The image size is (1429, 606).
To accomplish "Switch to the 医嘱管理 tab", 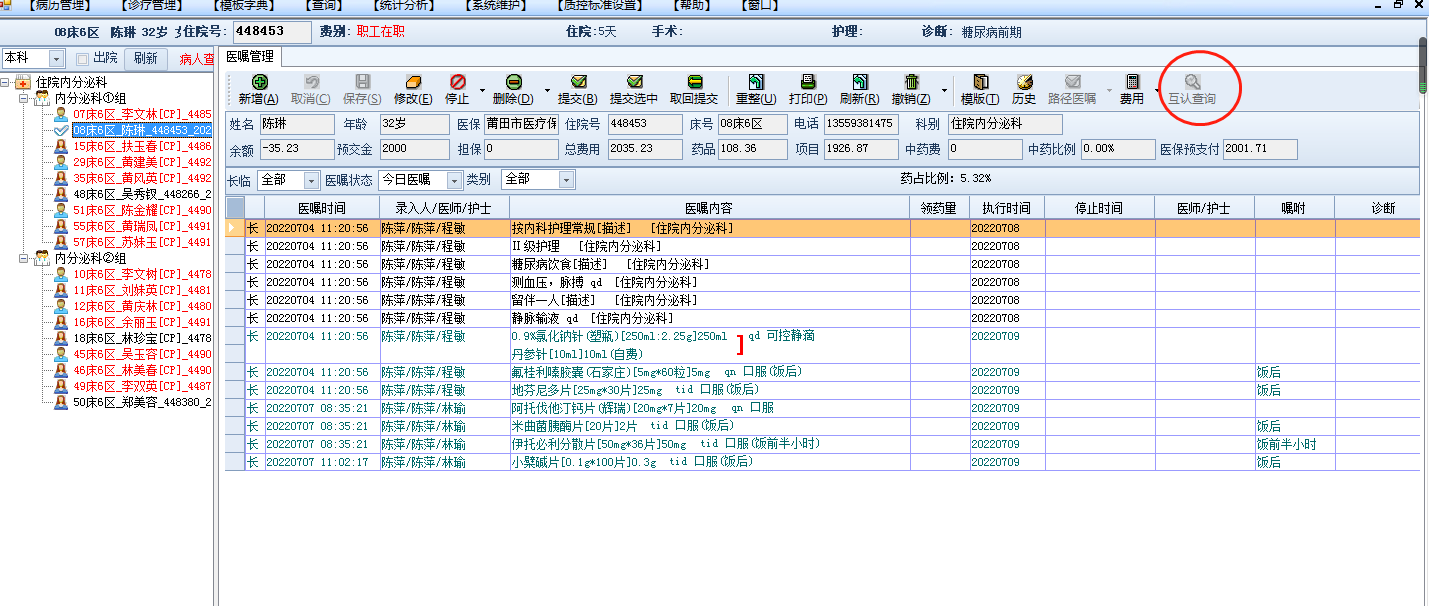I will tap(252, 56).
